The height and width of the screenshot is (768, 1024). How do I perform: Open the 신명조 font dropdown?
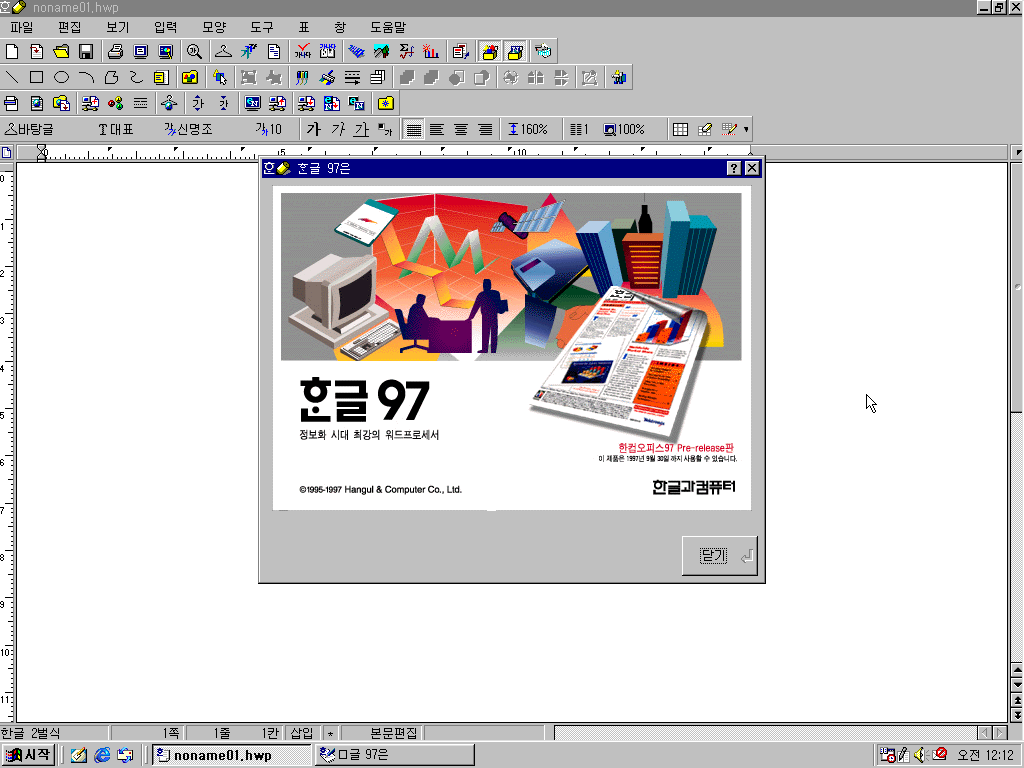189,129
